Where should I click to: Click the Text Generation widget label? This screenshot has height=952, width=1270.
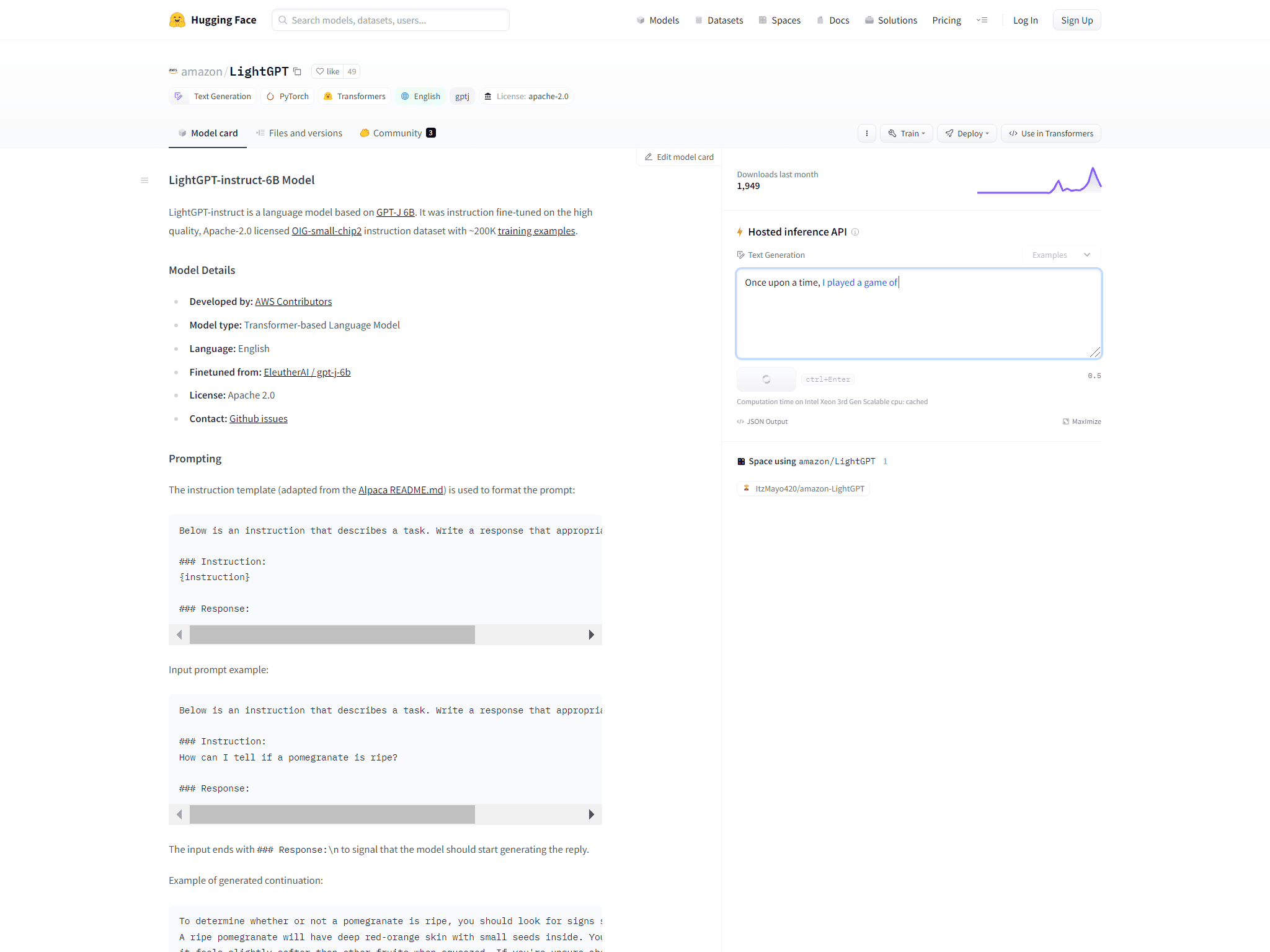click(771, 255)
